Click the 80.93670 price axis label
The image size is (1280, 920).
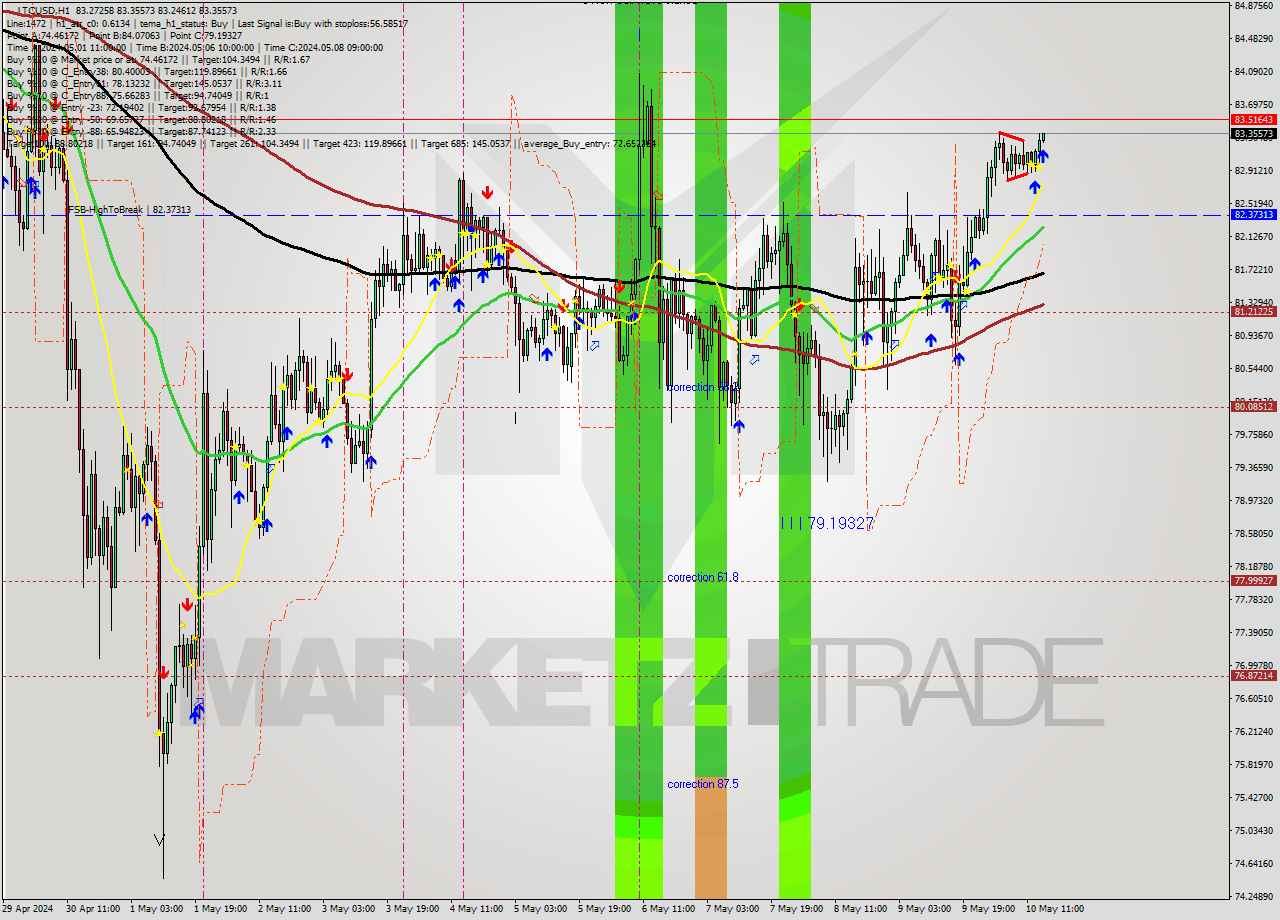(x=1254, y=335)
